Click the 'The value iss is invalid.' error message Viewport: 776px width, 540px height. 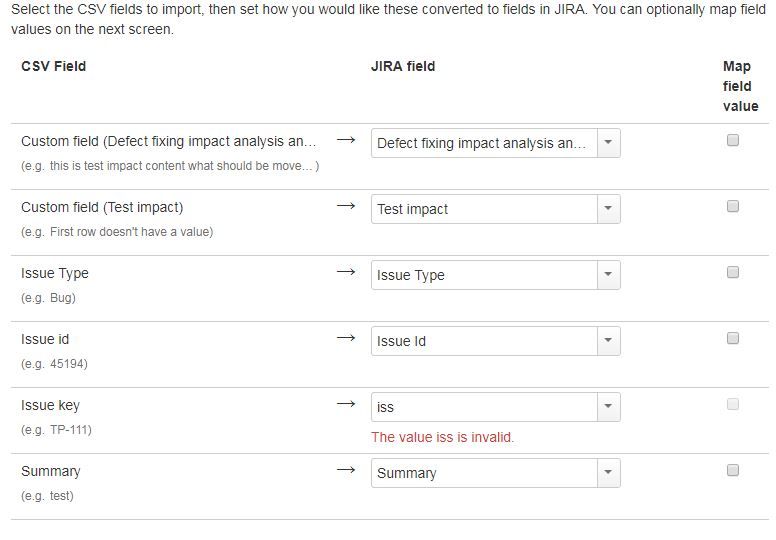click(443, 437)
